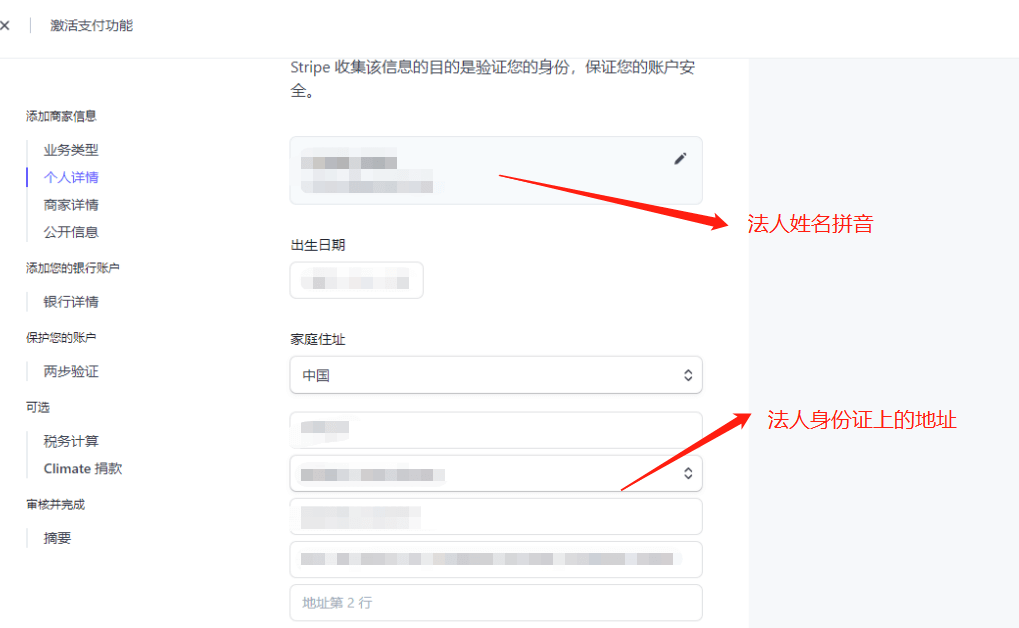This screenshot has width=1019, height=628.
Task: Navigate to 银行详情 step
Action: pyautogui.click(x=71, y=302)
